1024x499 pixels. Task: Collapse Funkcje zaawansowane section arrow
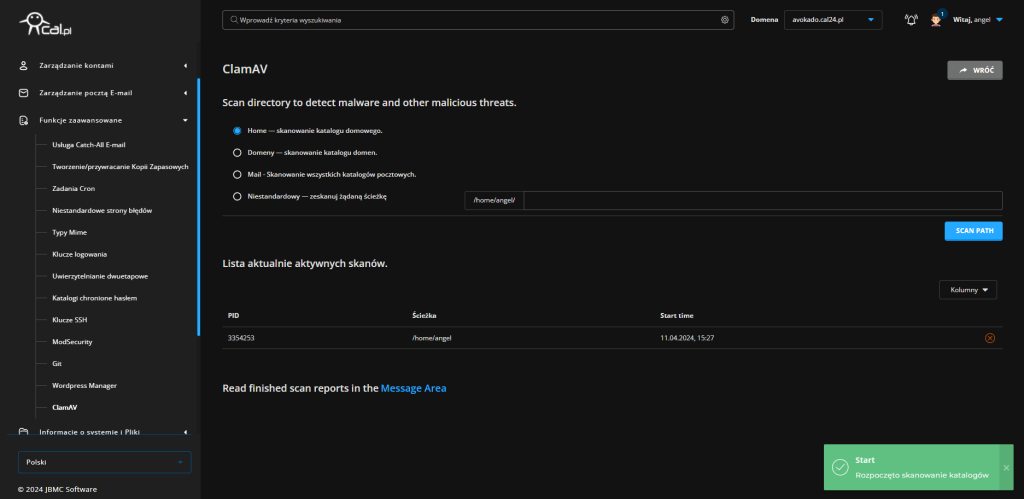click(185, 120)
